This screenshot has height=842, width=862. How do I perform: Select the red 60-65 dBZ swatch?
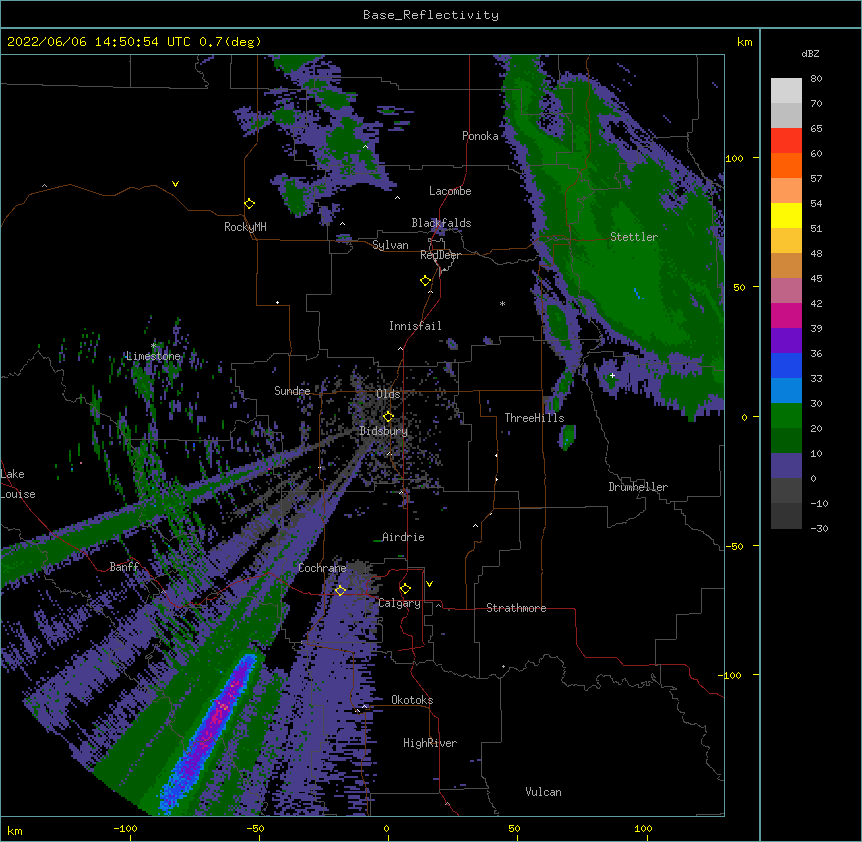tap(786, 141)
